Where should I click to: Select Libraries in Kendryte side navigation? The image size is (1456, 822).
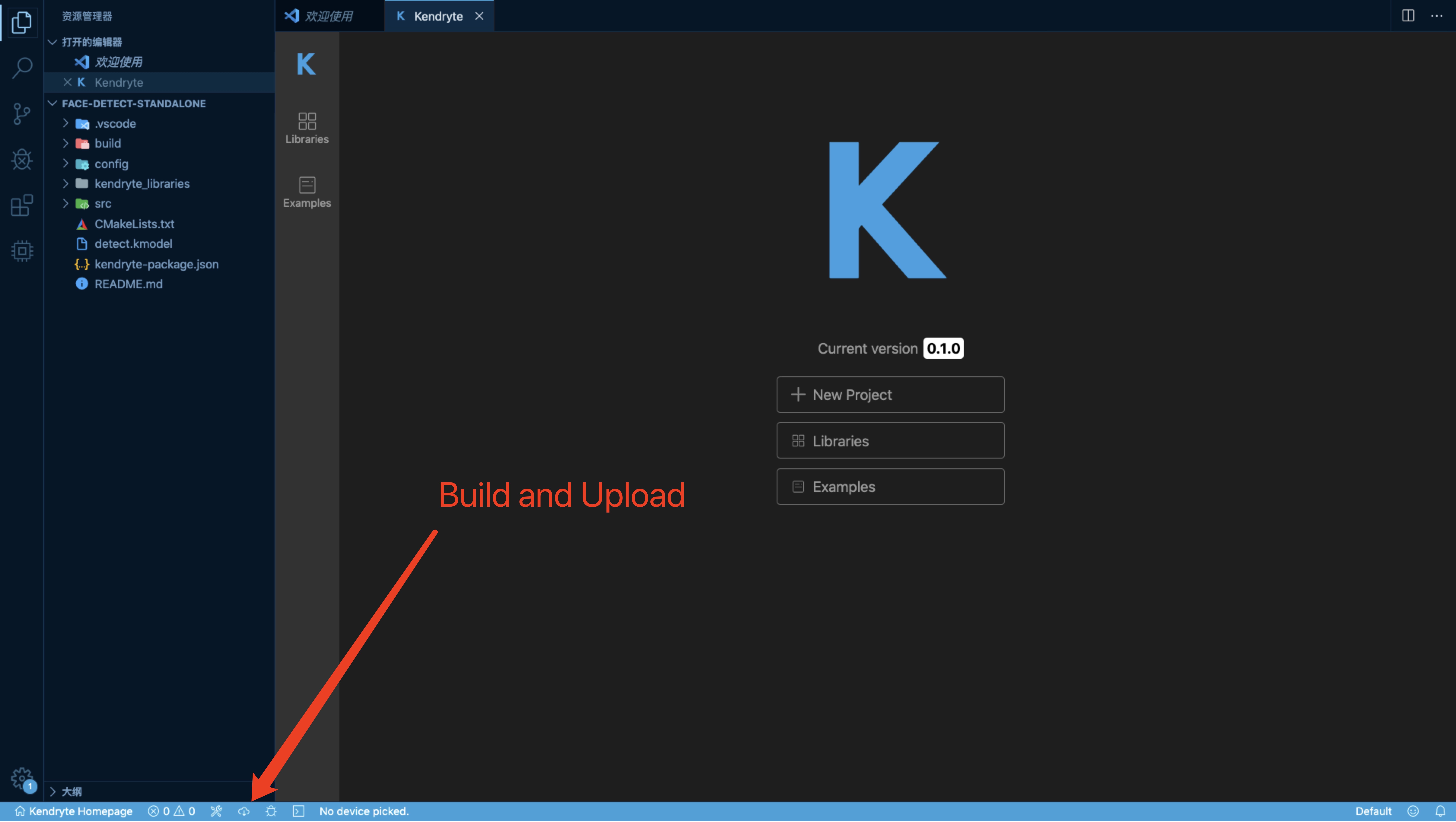point(307,128)
